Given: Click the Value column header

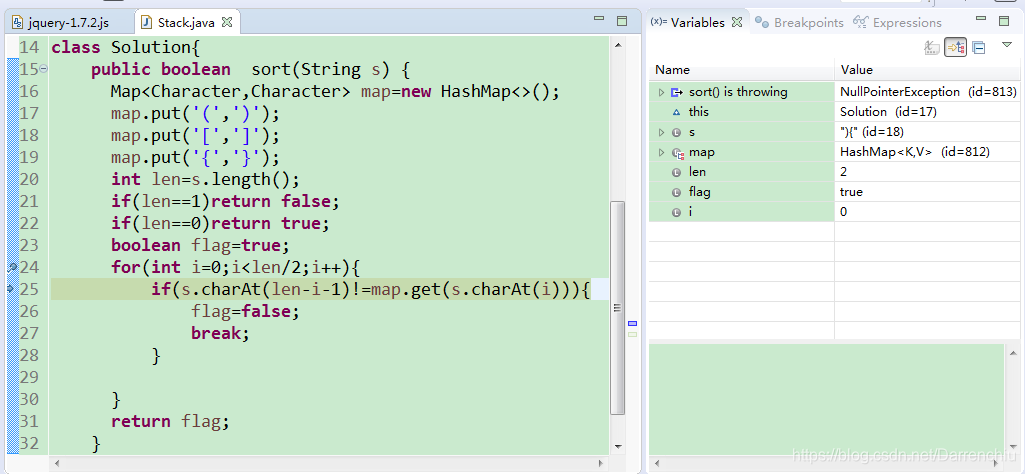Looking at the screenshot, I should [x=926, y=70].
